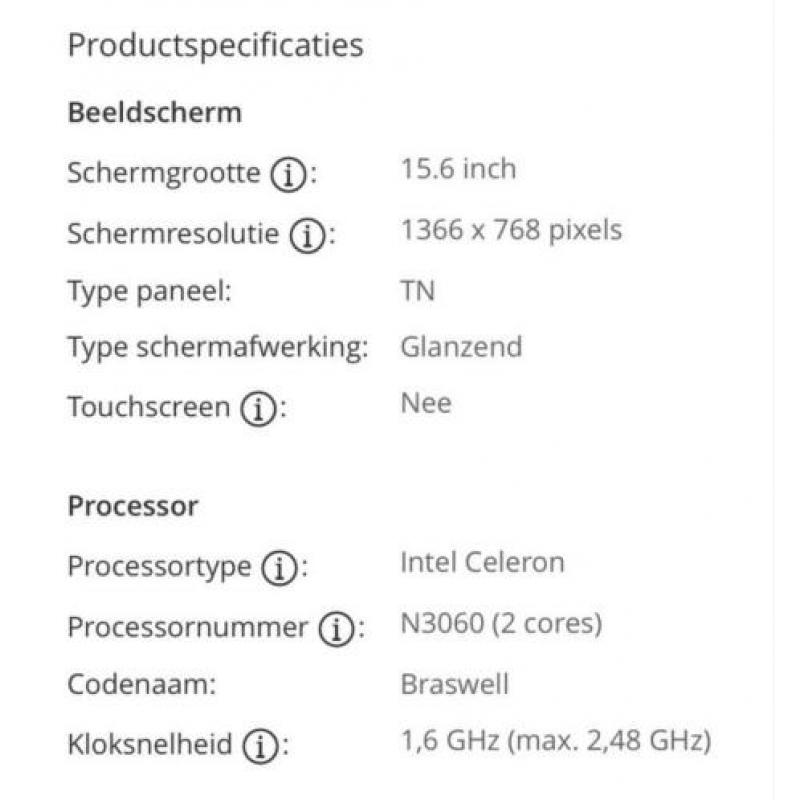800x800 pixels.
Task: Open Processornummer info icon
Action: 337,628
